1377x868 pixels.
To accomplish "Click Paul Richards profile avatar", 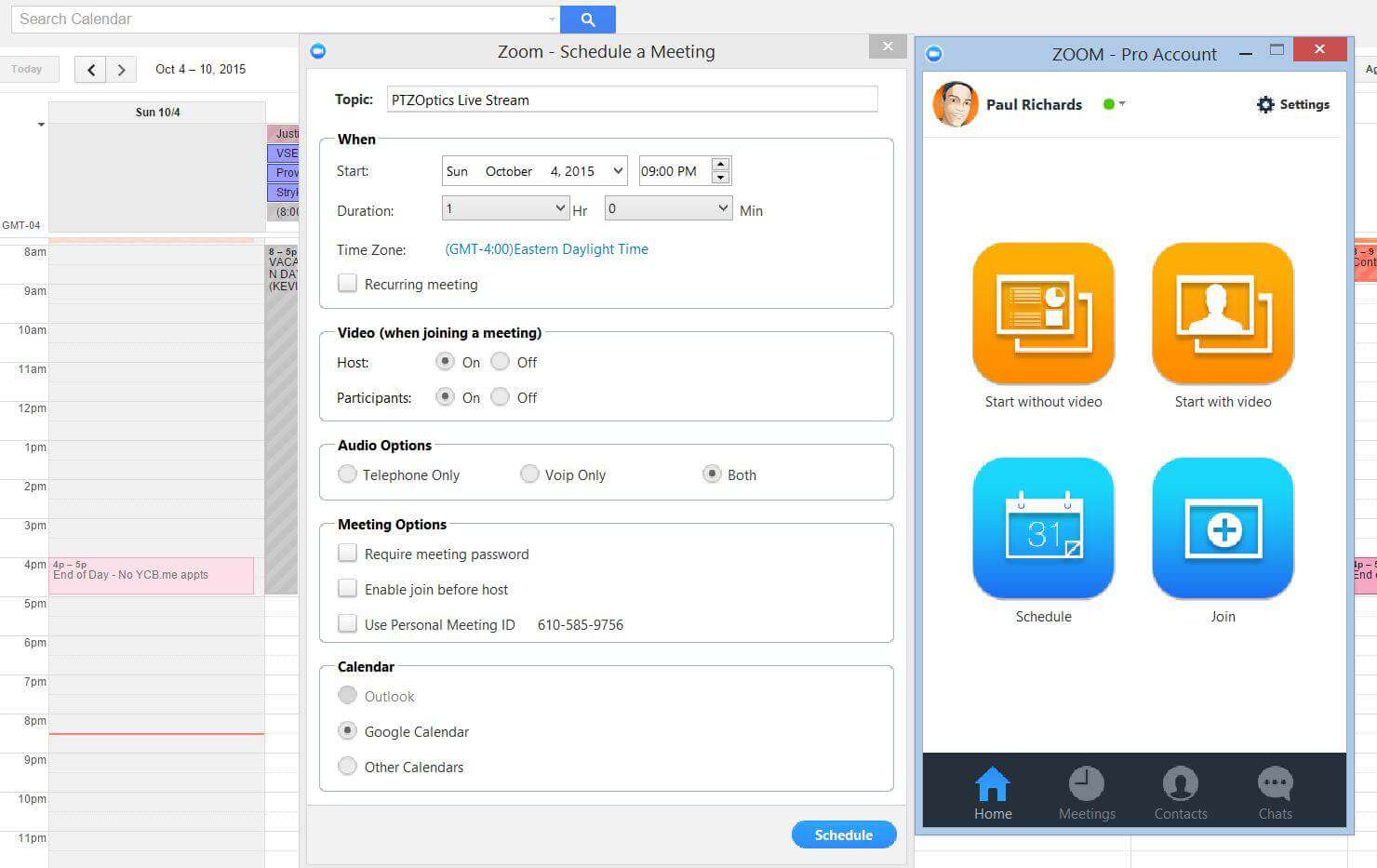I will pyautogui.click(x=955, y=104).
